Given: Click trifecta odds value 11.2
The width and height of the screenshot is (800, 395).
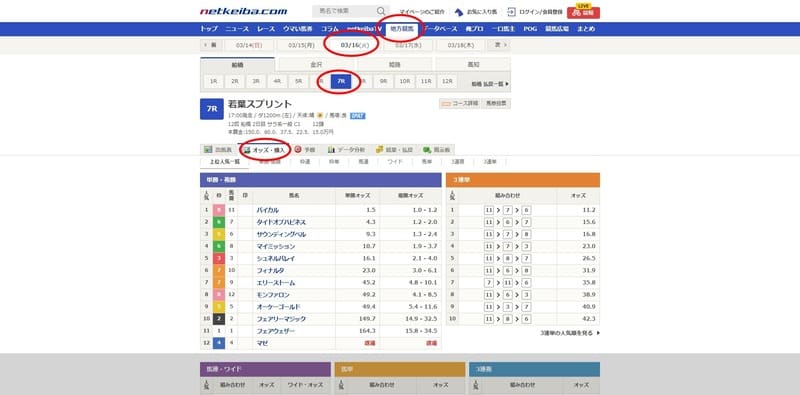Looking at the screenshot, I should pyautogui.click(x=588, y=210).
